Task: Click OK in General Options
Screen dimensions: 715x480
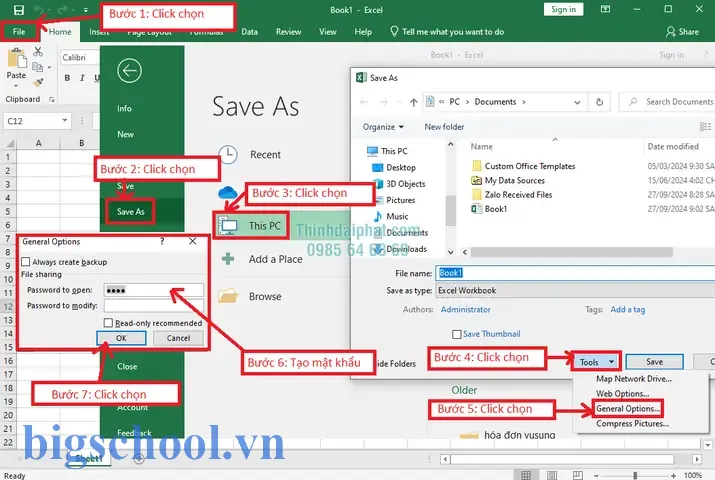Action: pyautogui.click(x=121, y=338)
